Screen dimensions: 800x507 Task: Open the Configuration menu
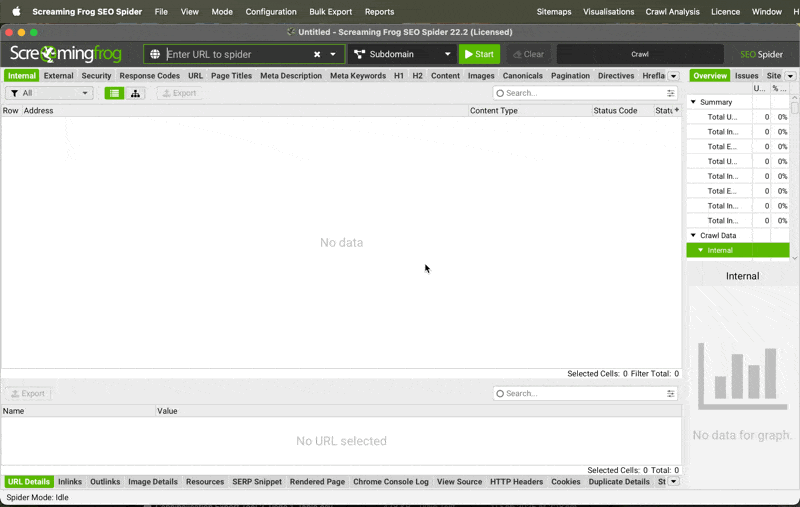(x=271, y=12)
